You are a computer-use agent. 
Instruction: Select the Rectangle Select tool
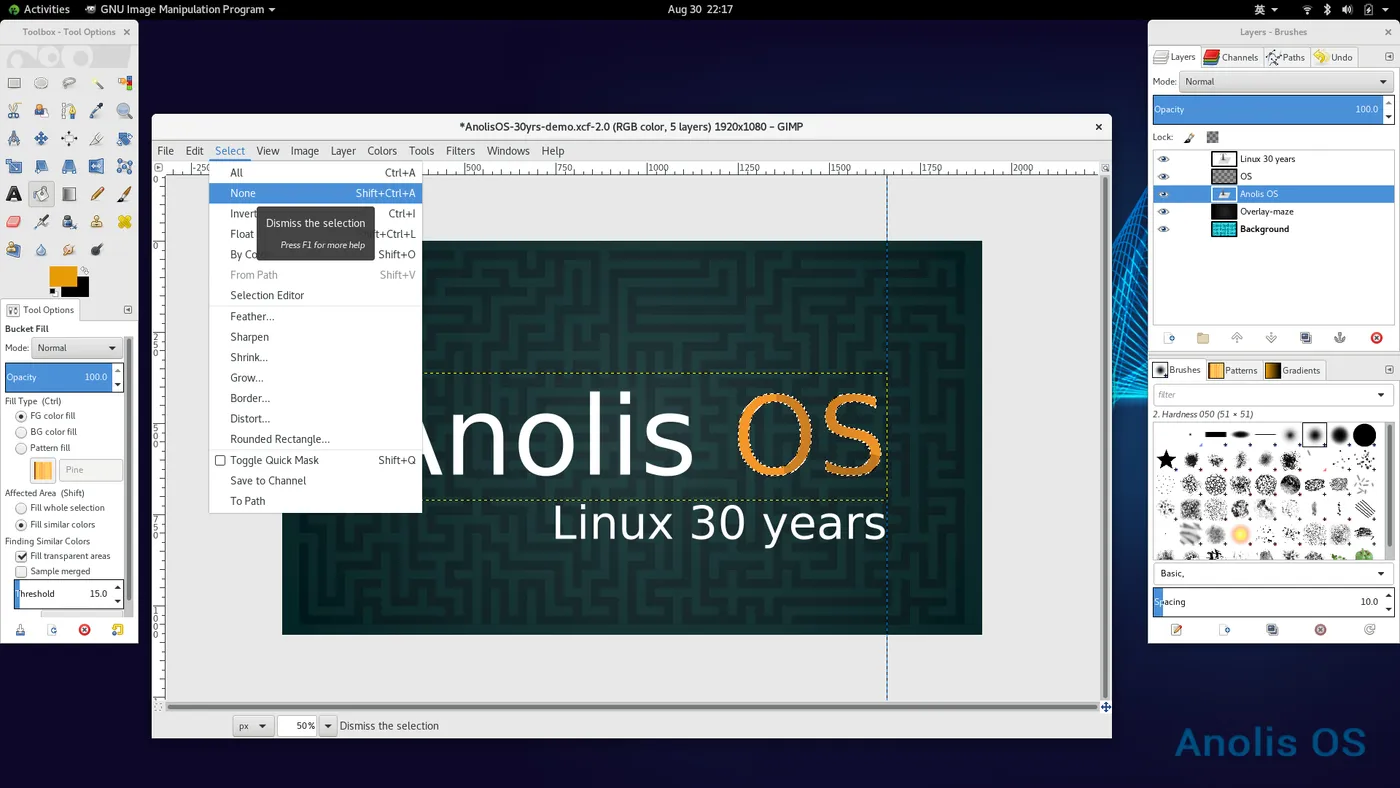[14, 84]
